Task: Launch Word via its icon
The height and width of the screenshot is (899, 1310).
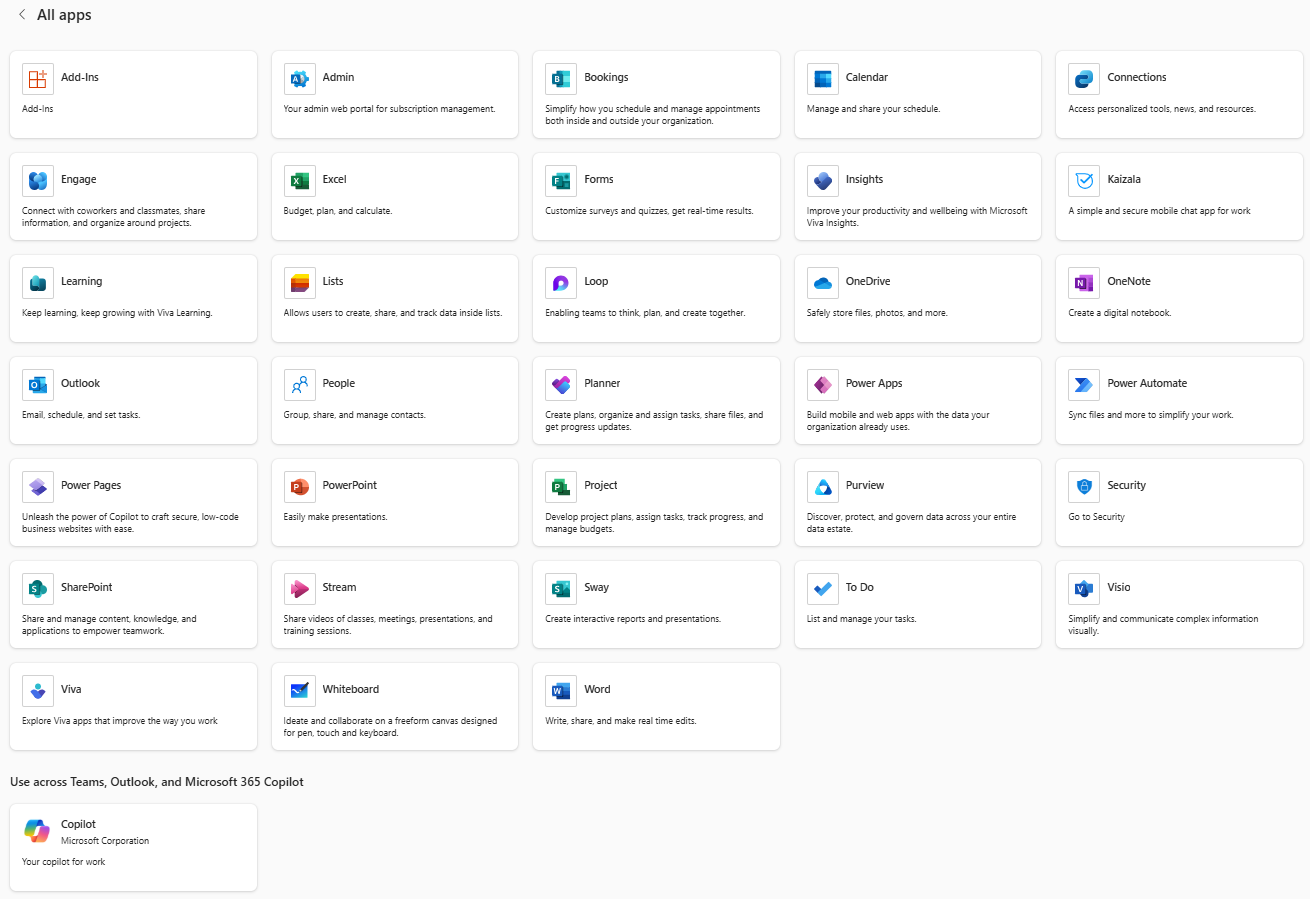Action: coord(561,691)
